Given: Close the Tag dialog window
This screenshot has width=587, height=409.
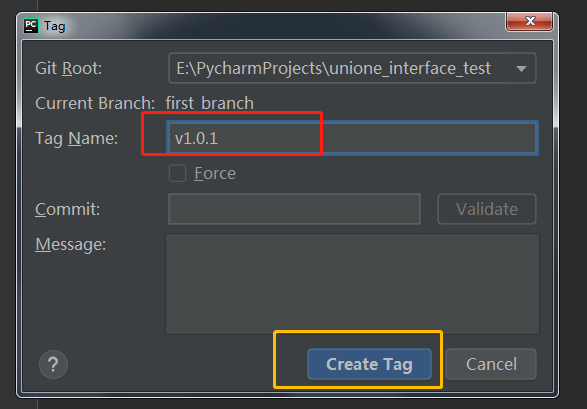Looking at the screenshot, I should click(x=529, y=21).
